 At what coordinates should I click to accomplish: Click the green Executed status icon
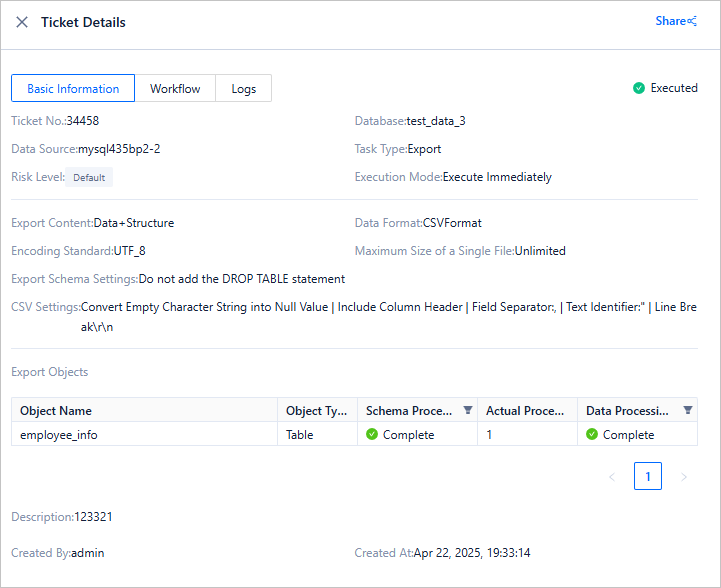click(639, 88)
